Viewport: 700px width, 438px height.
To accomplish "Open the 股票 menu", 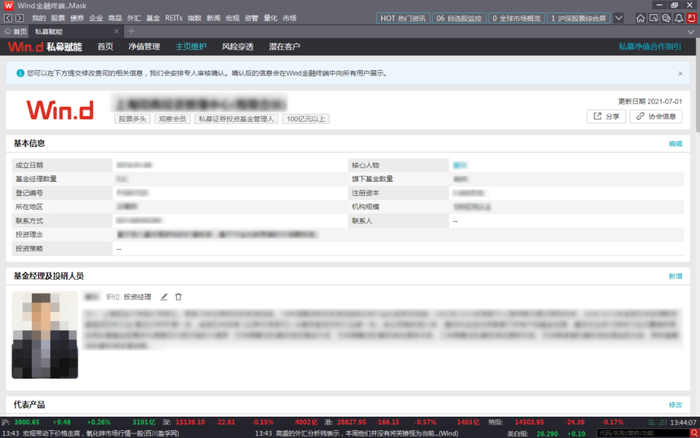I will (x=58, y=18).
